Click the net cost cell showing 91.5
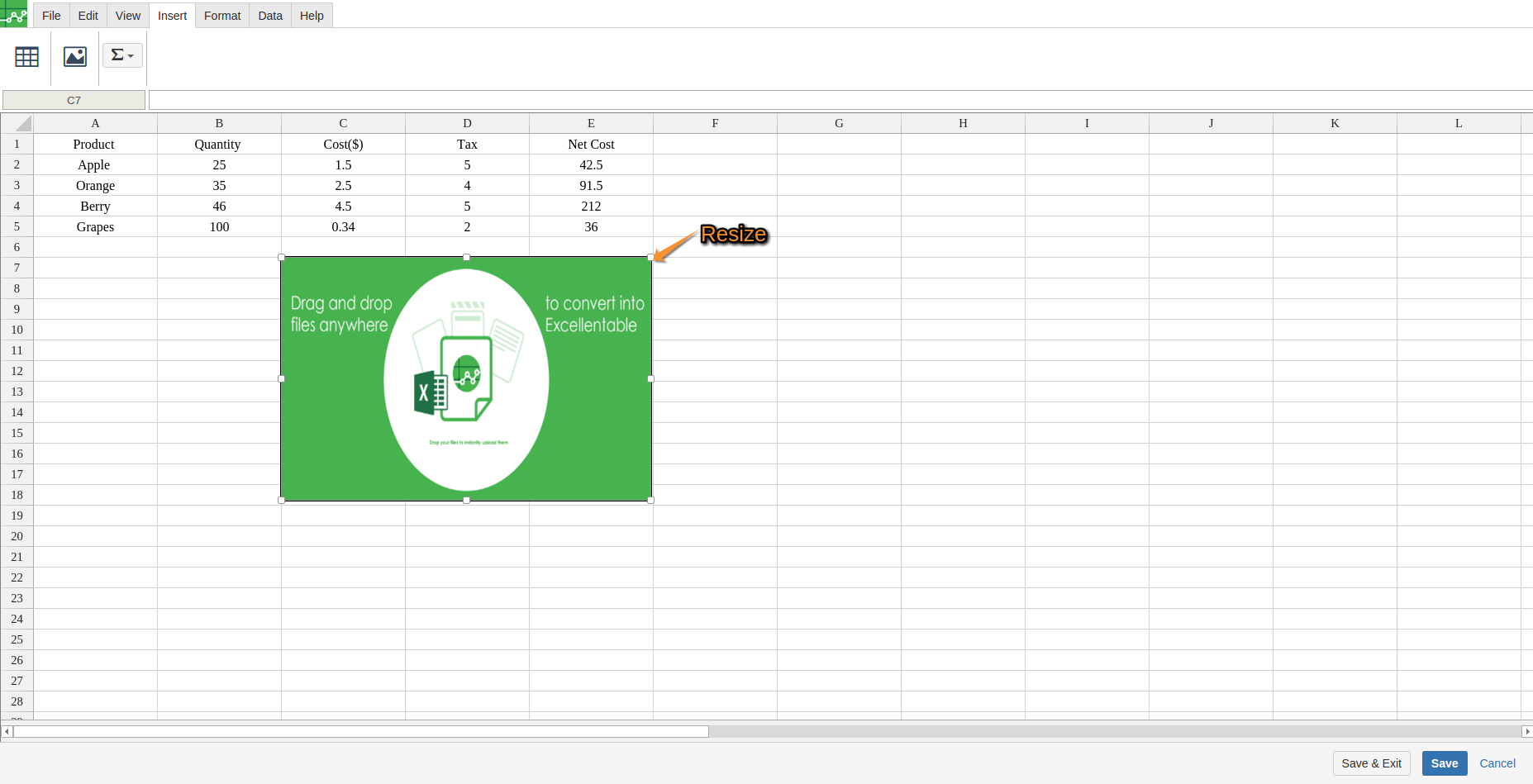The image size is (1533, 784). point(591,185)
